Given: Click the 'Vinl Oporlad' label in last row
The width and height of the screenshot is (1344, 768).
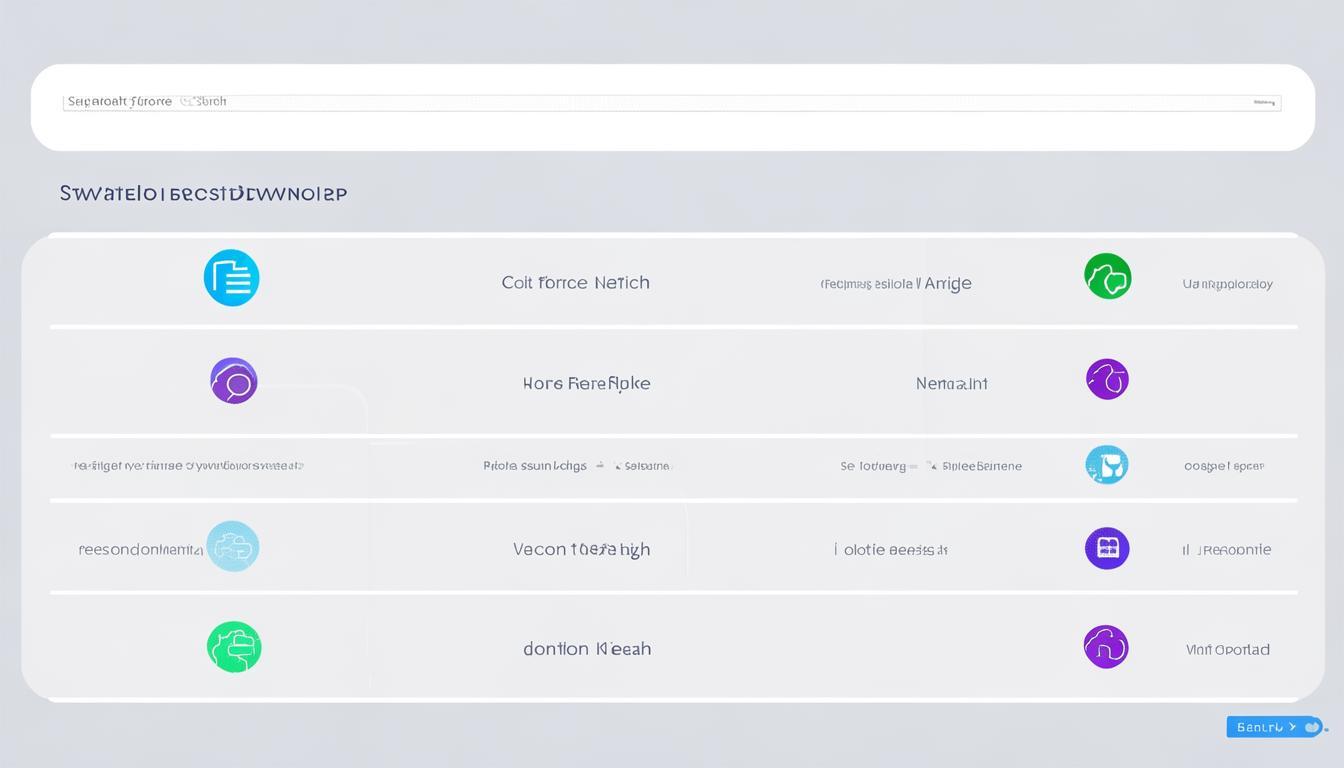Looking at the screenshot, I should [x=1227, y=650].
